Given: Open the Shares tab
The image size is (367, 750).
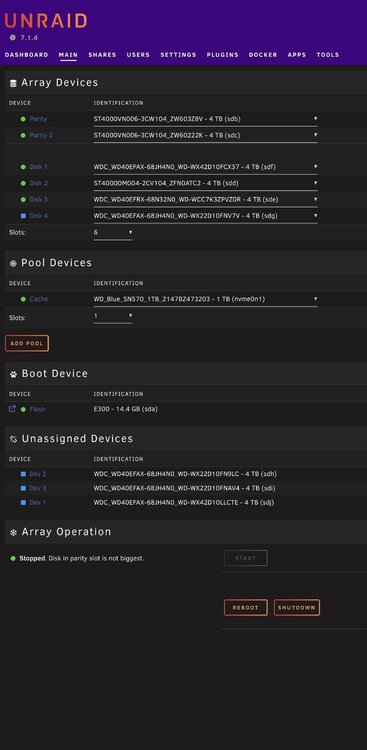Looking at the screenshot, I should [102, 55].
